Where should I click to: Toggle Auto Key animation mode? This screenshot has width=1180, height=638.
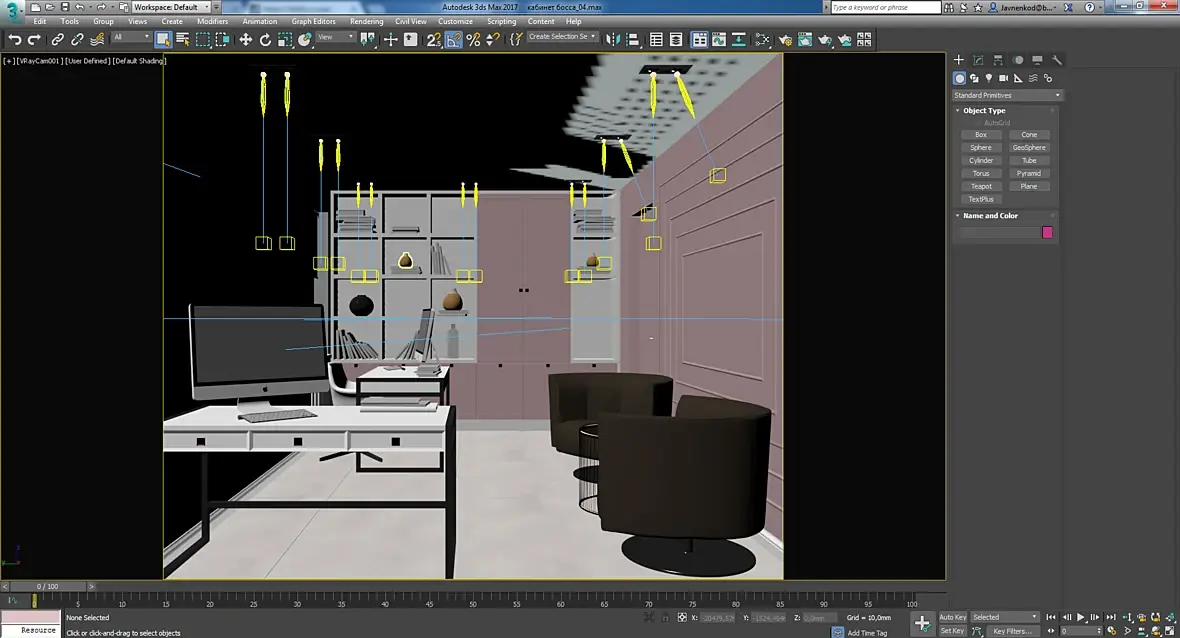point(952,617)
